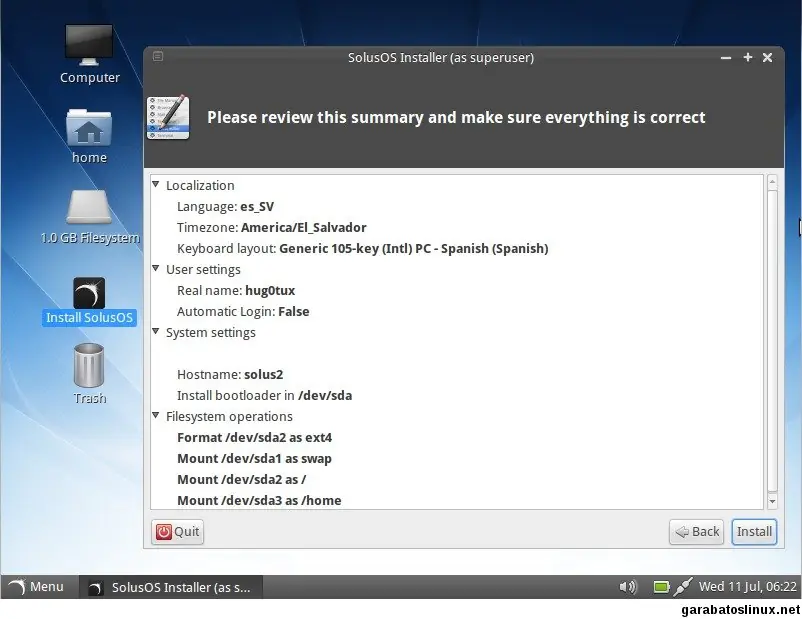Select the 1.0 GB Filesystem drive icon

[89, 216]
